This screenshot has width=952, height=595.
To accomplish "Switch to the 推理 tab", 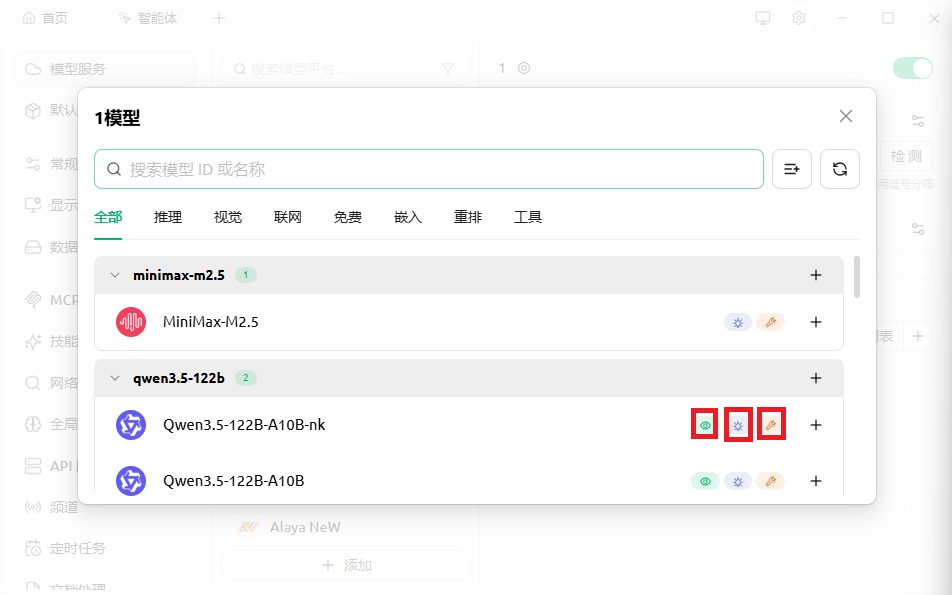I will [x=168, y=217].
